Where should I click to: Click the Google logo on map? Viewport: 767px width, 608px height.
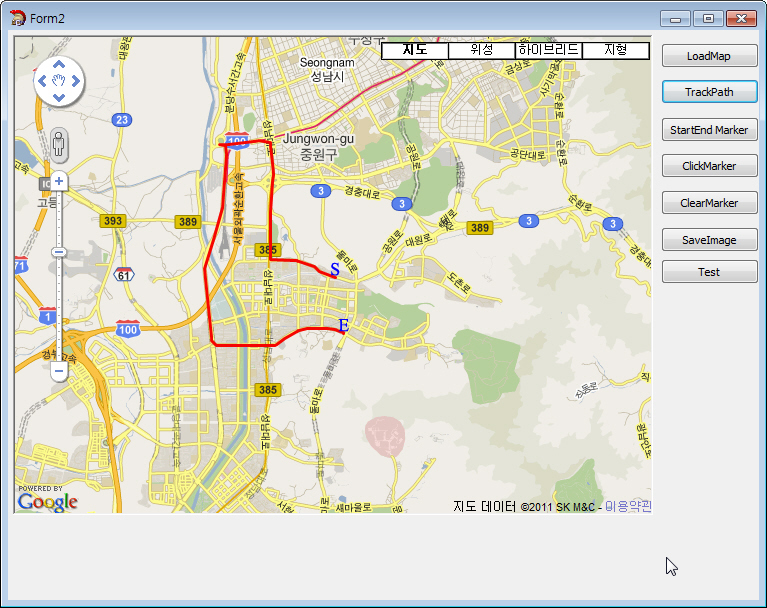[47, 501]
